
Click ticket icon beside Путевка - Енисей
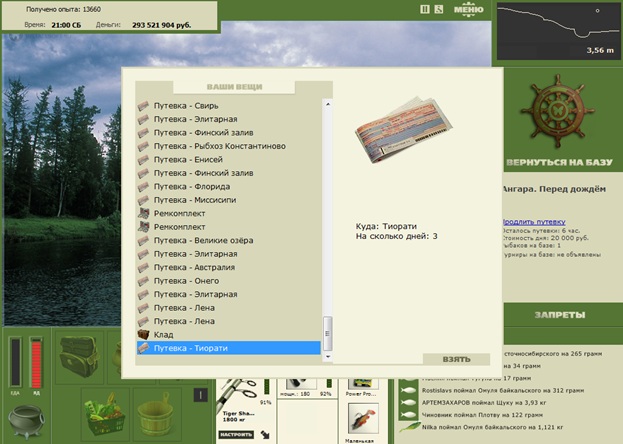coord(143,160)
